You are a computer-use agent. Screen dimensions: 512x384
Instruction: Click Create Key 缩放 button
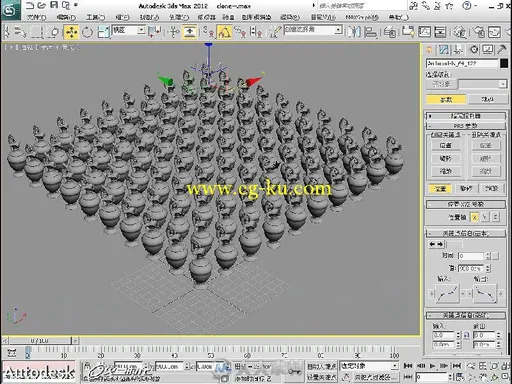(x=445, y=171)
